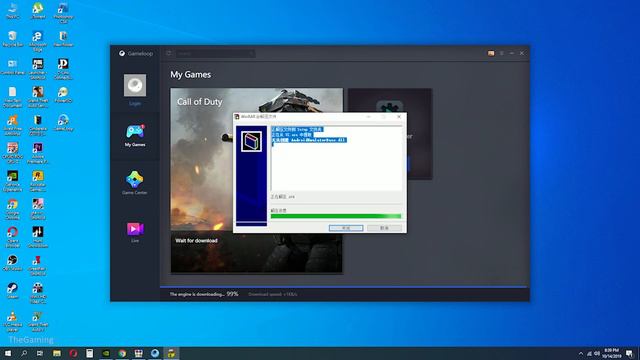Open the My Games sidebar section
The width and height of the screenshot is (640, 360).
tap(135, 136)
